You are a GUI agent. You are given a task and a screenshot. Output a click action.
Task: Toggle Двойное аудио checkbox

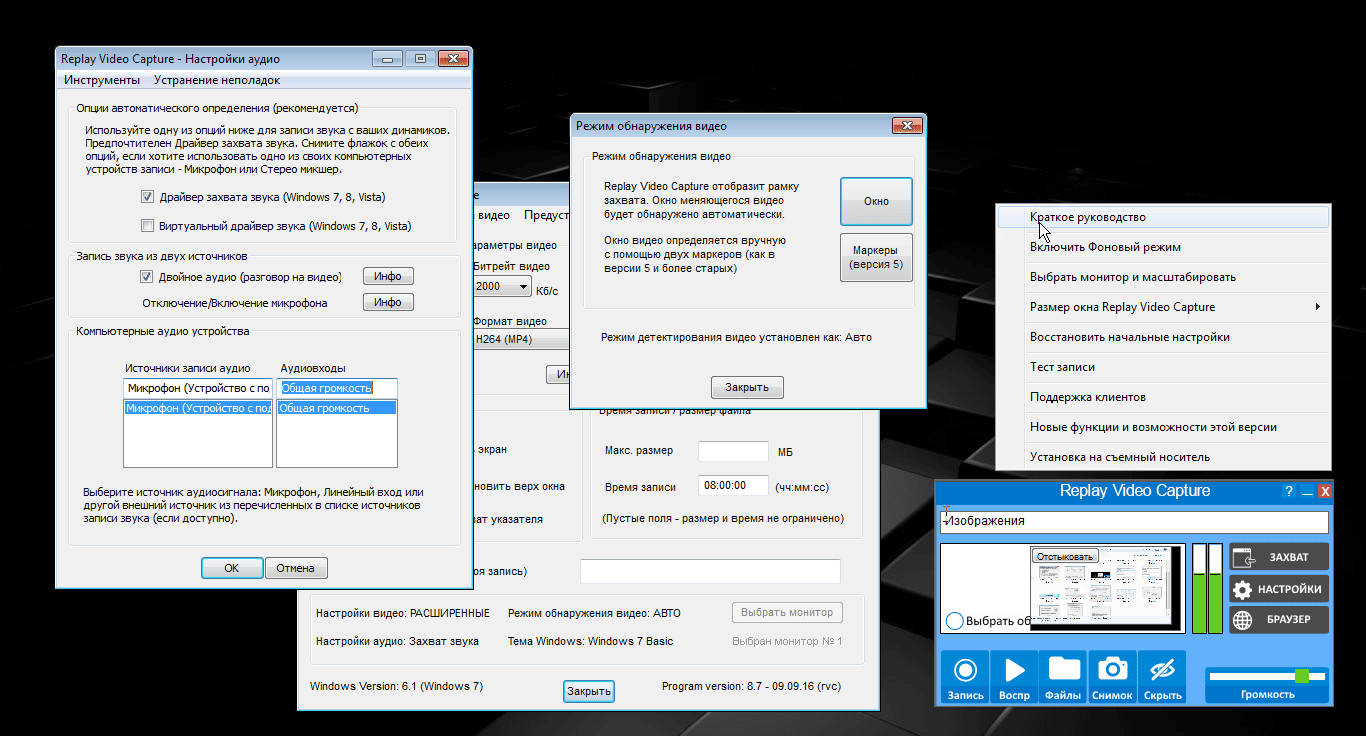[x=148, y=277]
